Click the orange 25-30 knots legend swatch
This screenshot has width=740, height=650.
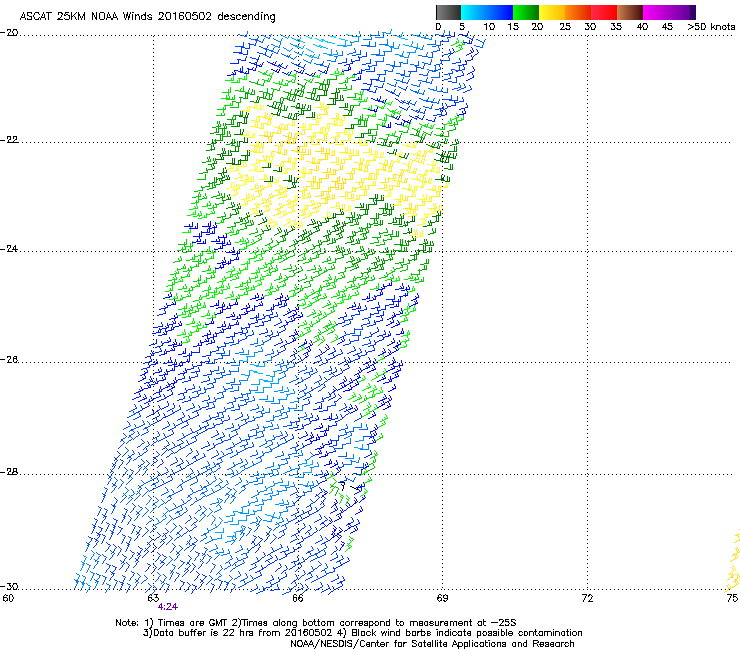coord(578,12)
